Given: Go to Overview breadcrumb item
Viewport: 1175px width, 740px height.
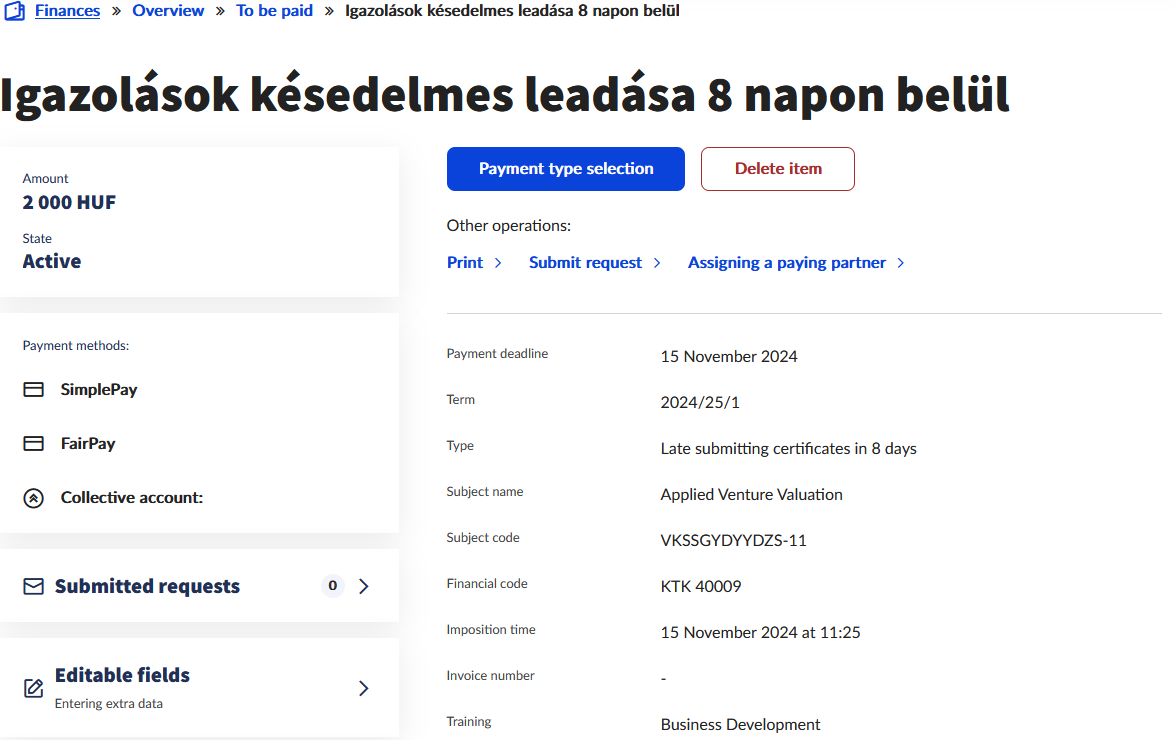Looking at the screenshot, I should (x=168, y=11).
